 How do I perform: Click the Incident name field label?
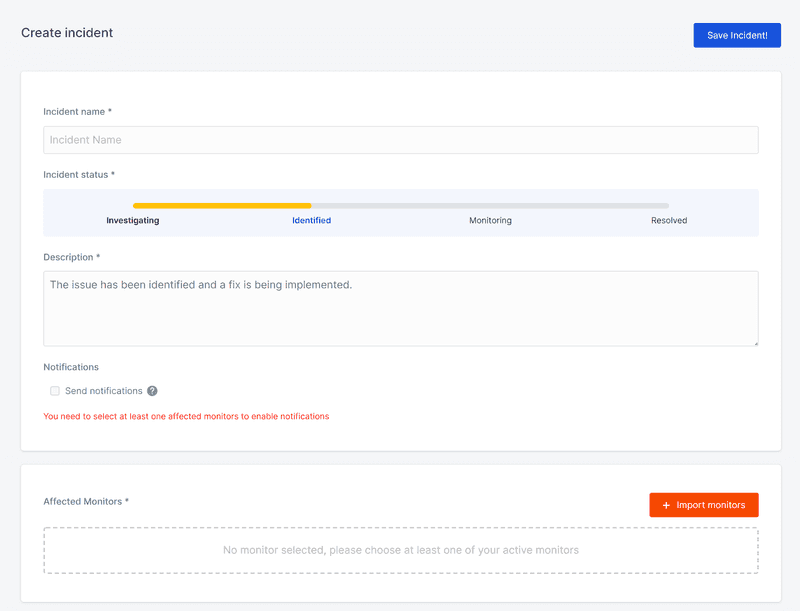77,111
